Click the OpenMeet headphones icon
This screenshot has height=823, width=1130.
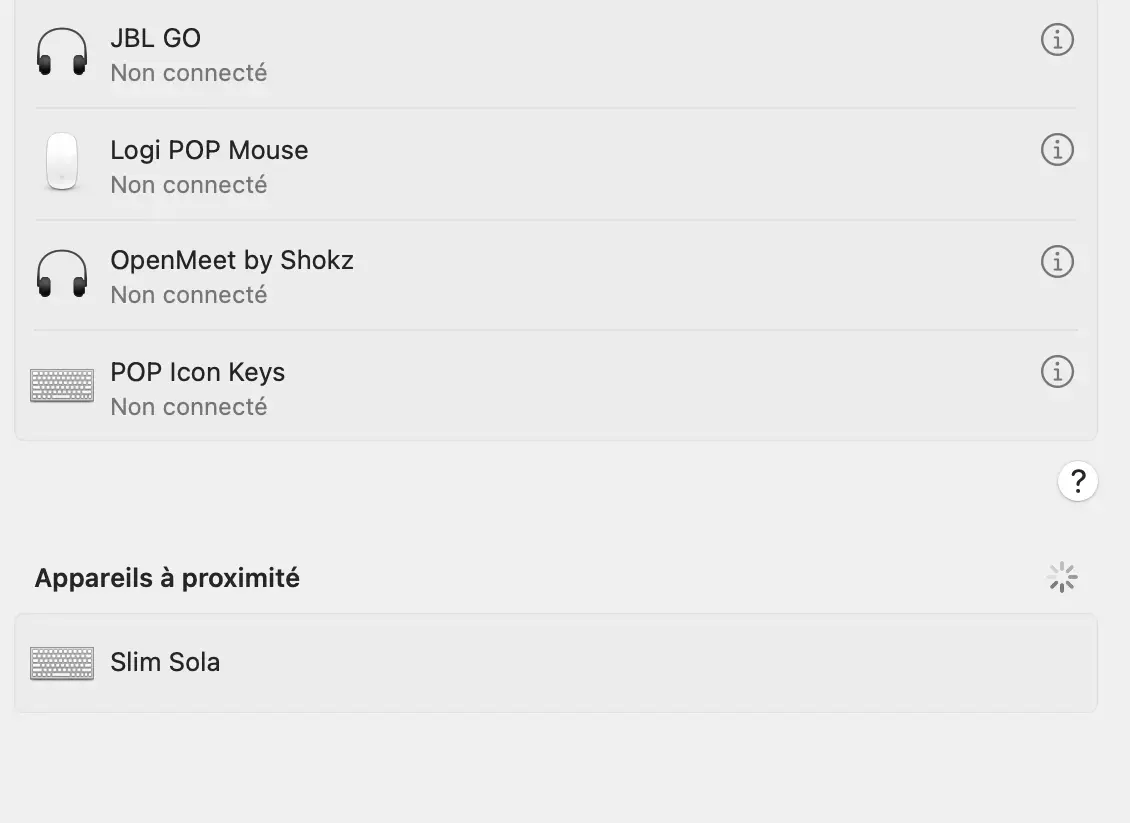click(62, 274)
